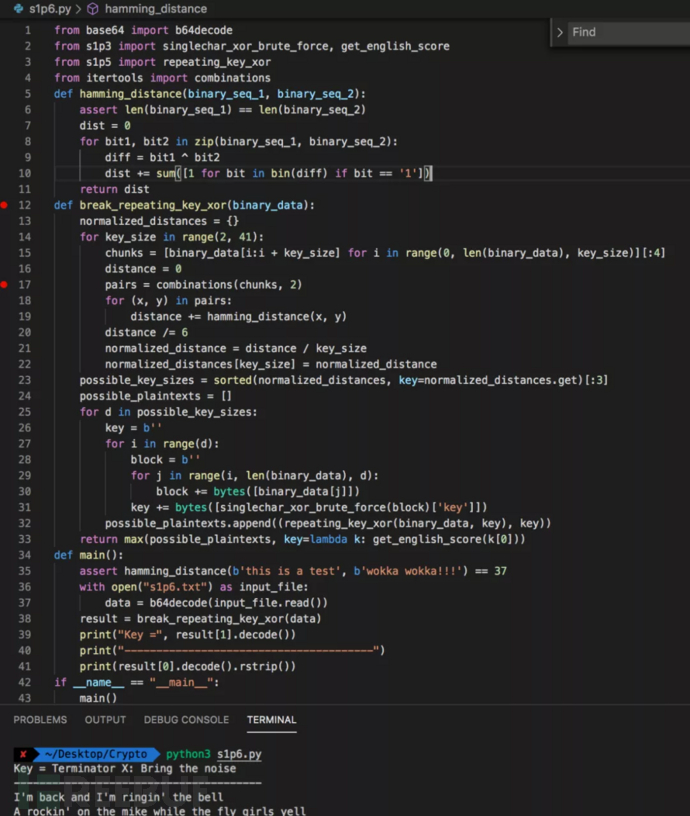Click inside the Find input field
690x816 pixels.
(625, 33)
